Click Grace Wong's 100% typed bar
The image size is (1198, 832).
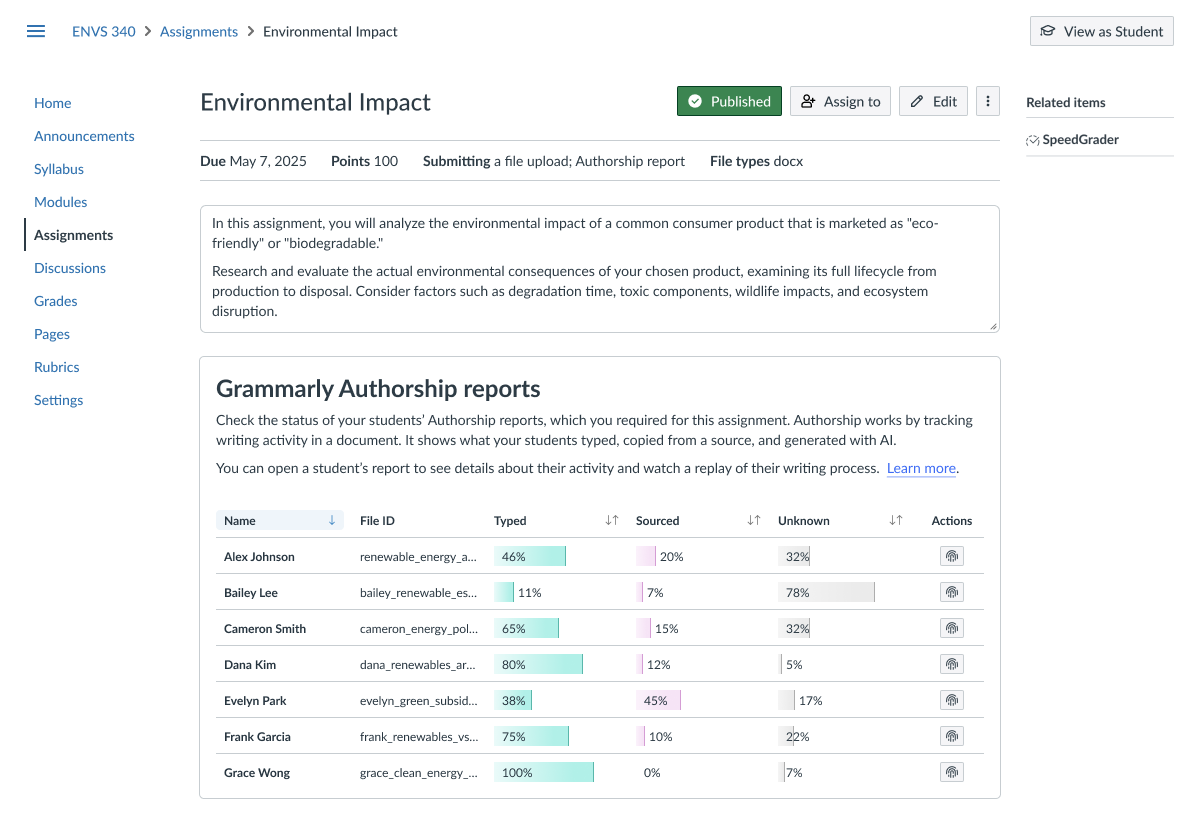click(x=544, y=772)
